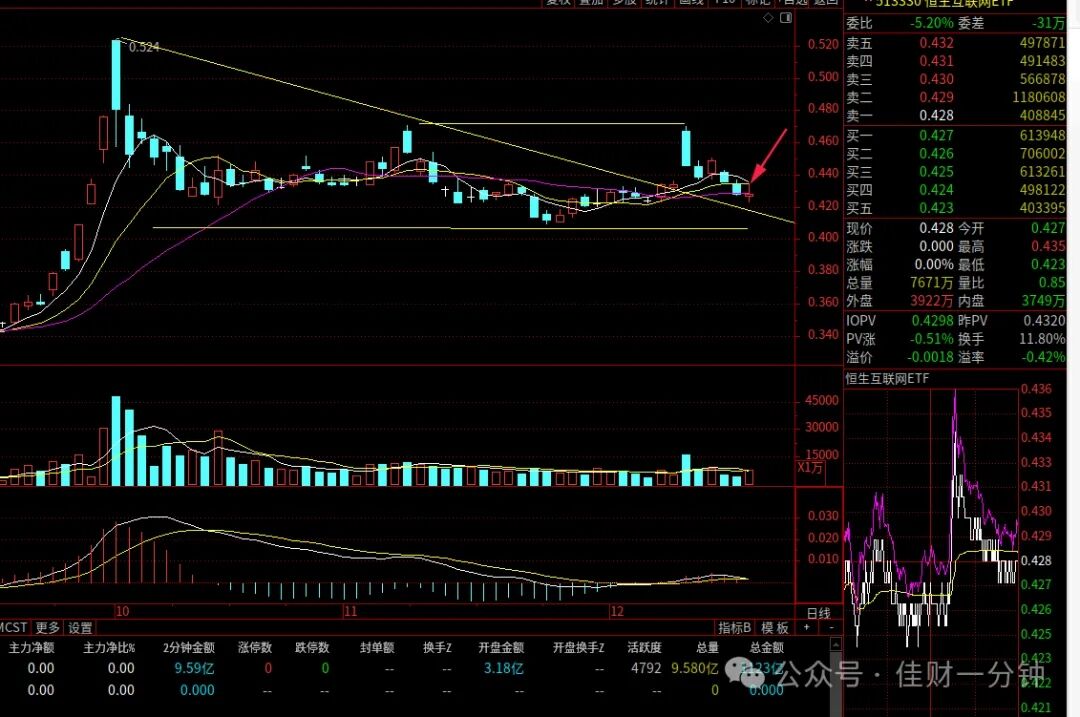Click the 9.580亿 total volume value
The image size is (1080, 717).
tap(694, 668)
